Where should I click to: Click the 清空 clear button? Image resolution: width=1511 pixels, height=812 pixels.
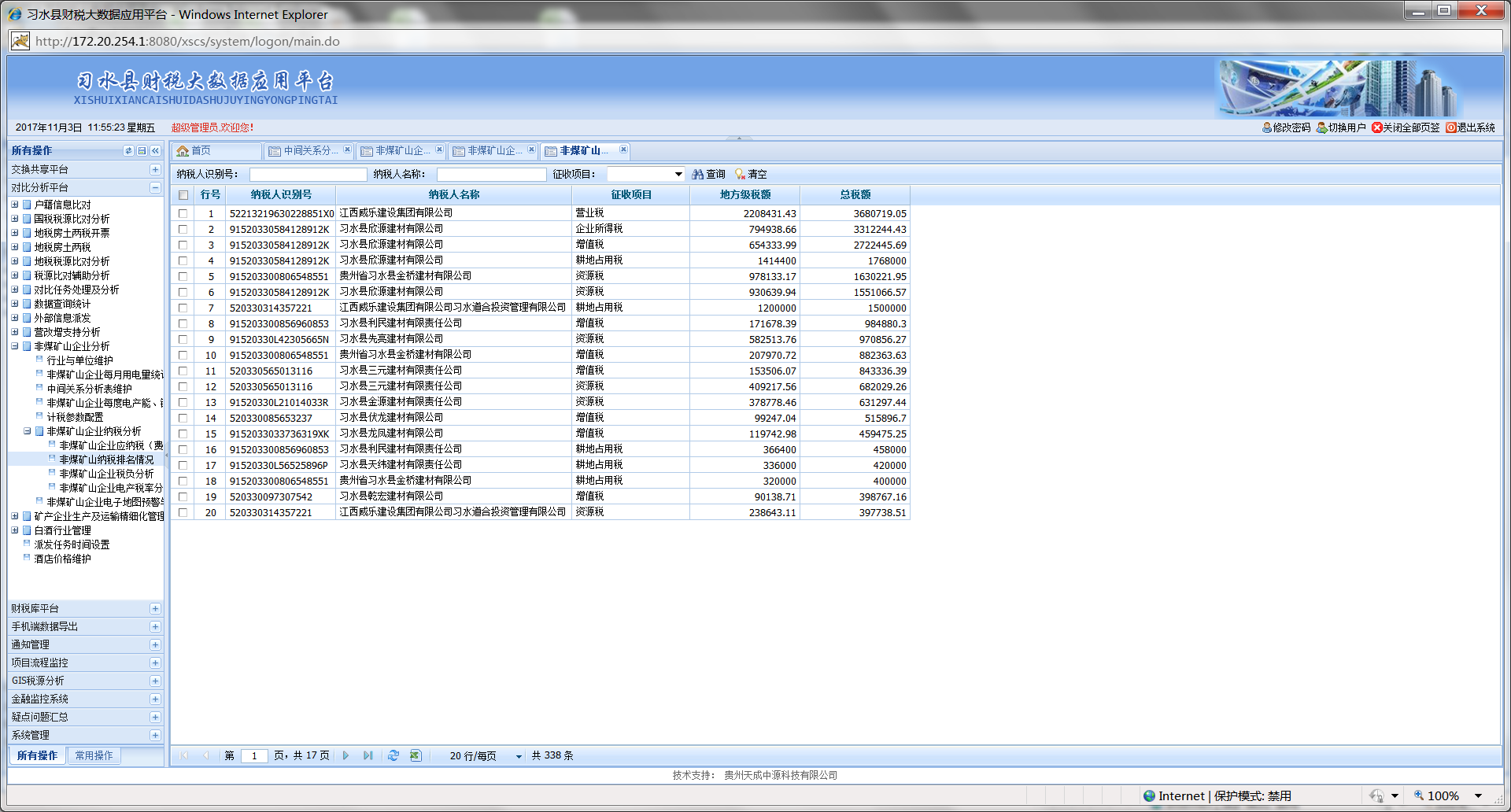[751, 174]
